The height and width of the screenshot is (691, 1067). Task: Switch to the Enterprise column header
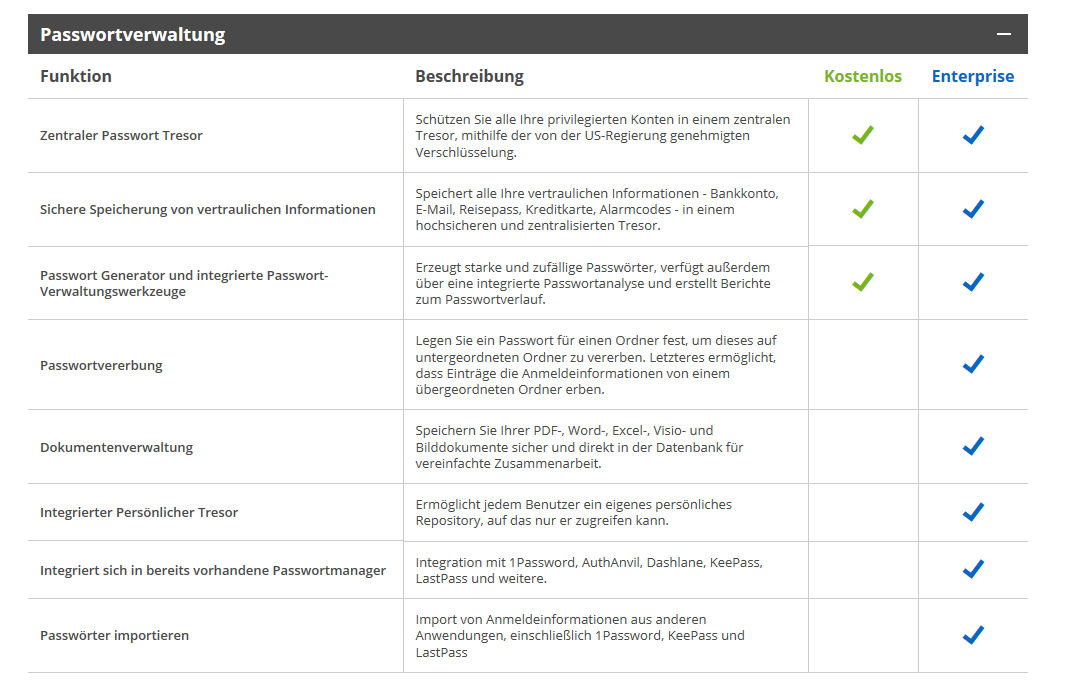tap(972, 75)
